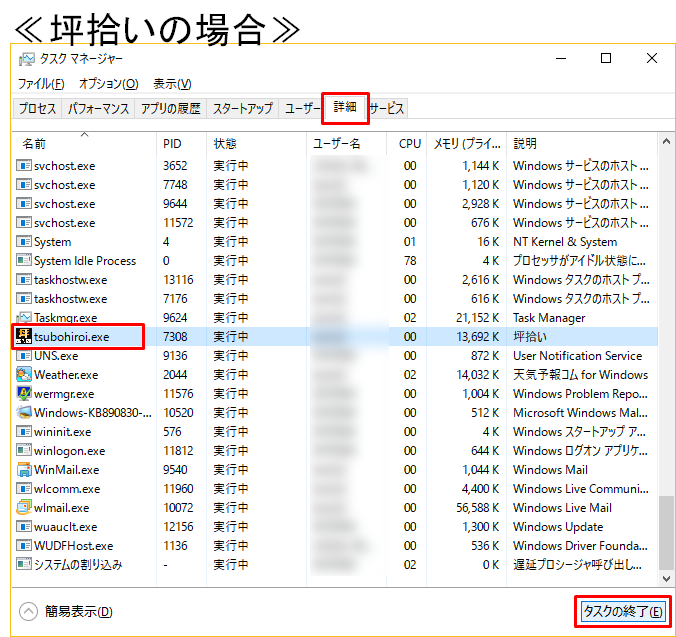This screenshot has height=637, width=676.
Task: Switch to the パフォーマンス tab
Action: [x=98, y=108]
